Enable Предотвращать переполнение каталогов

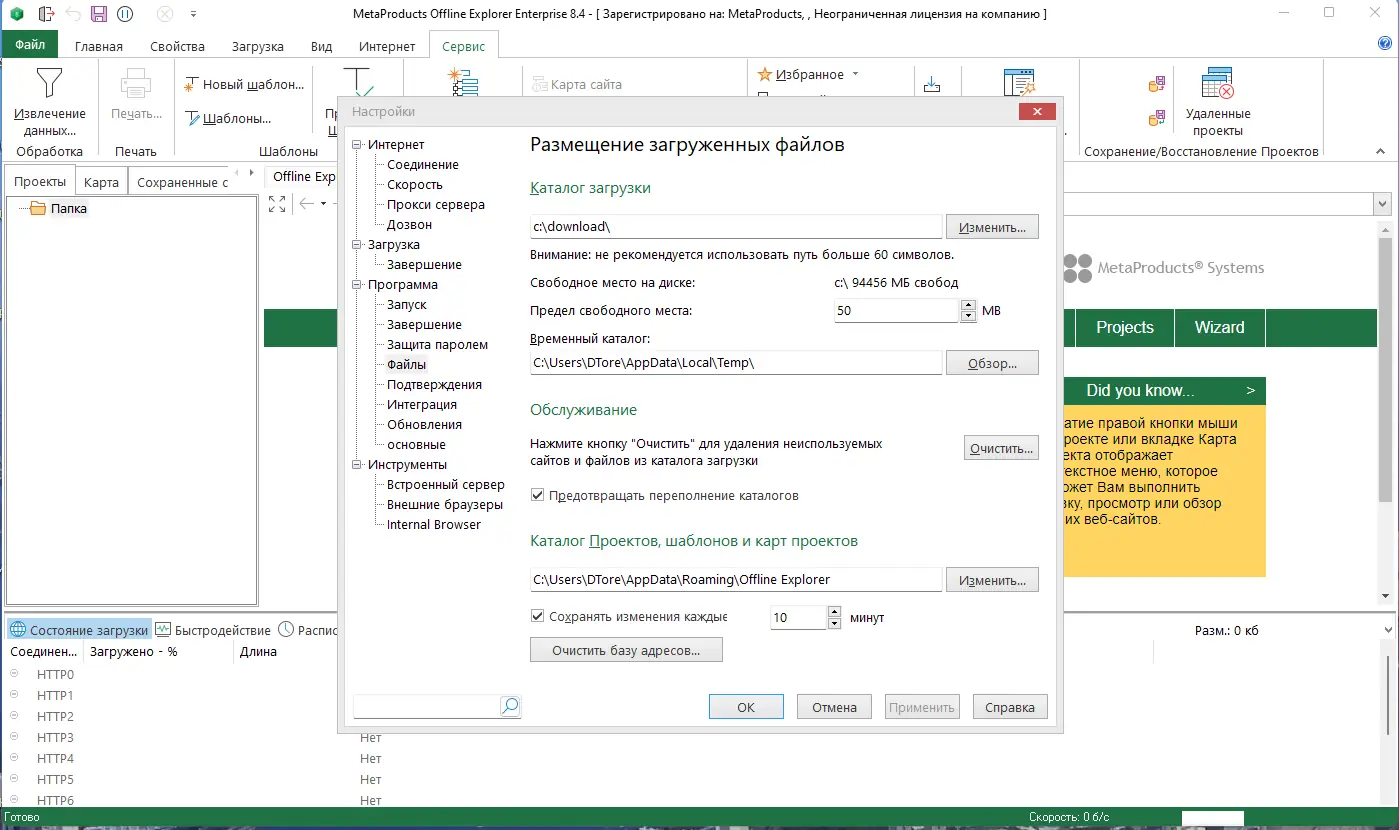pos(537,494)
